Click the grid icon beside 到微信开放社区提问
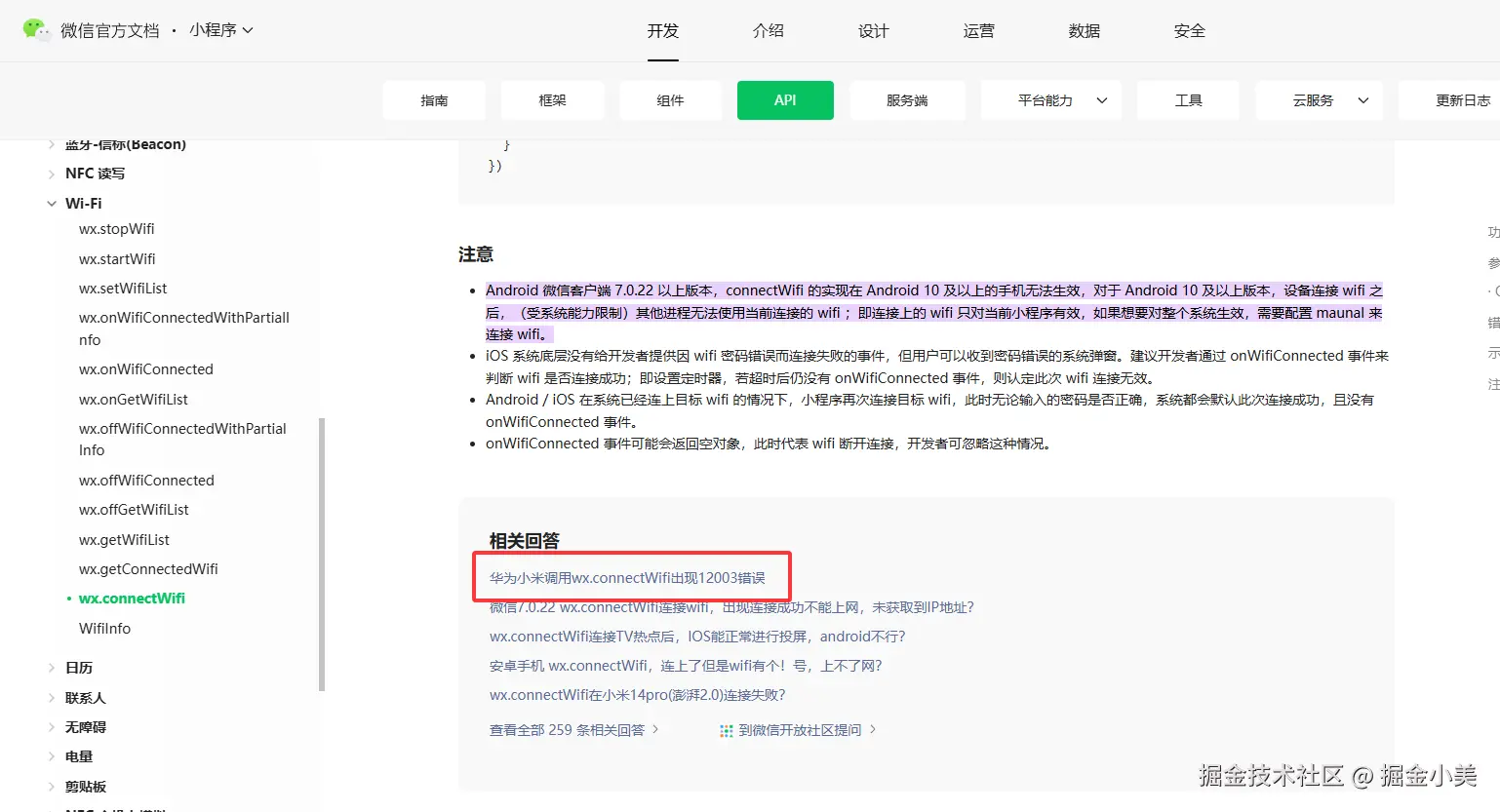This screenshot has width=1500, height=812. pyautogui.click(x=727, y=727)
